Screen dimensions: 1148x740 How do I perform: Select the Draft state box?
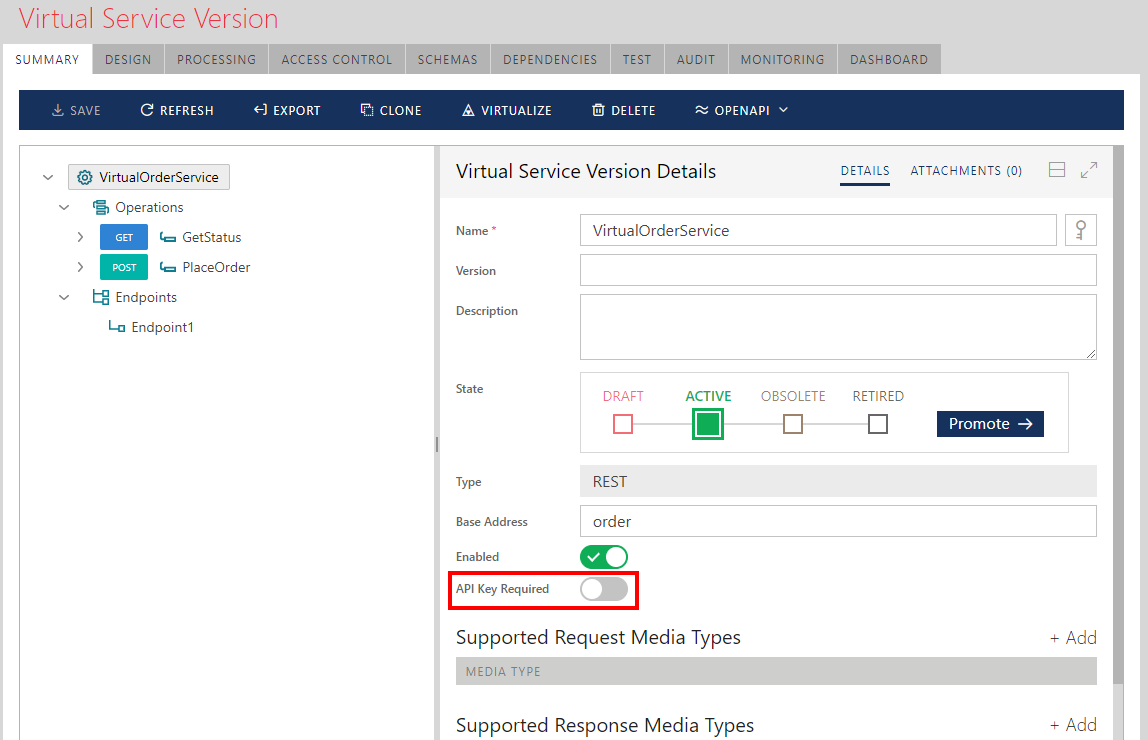(623, 424)
